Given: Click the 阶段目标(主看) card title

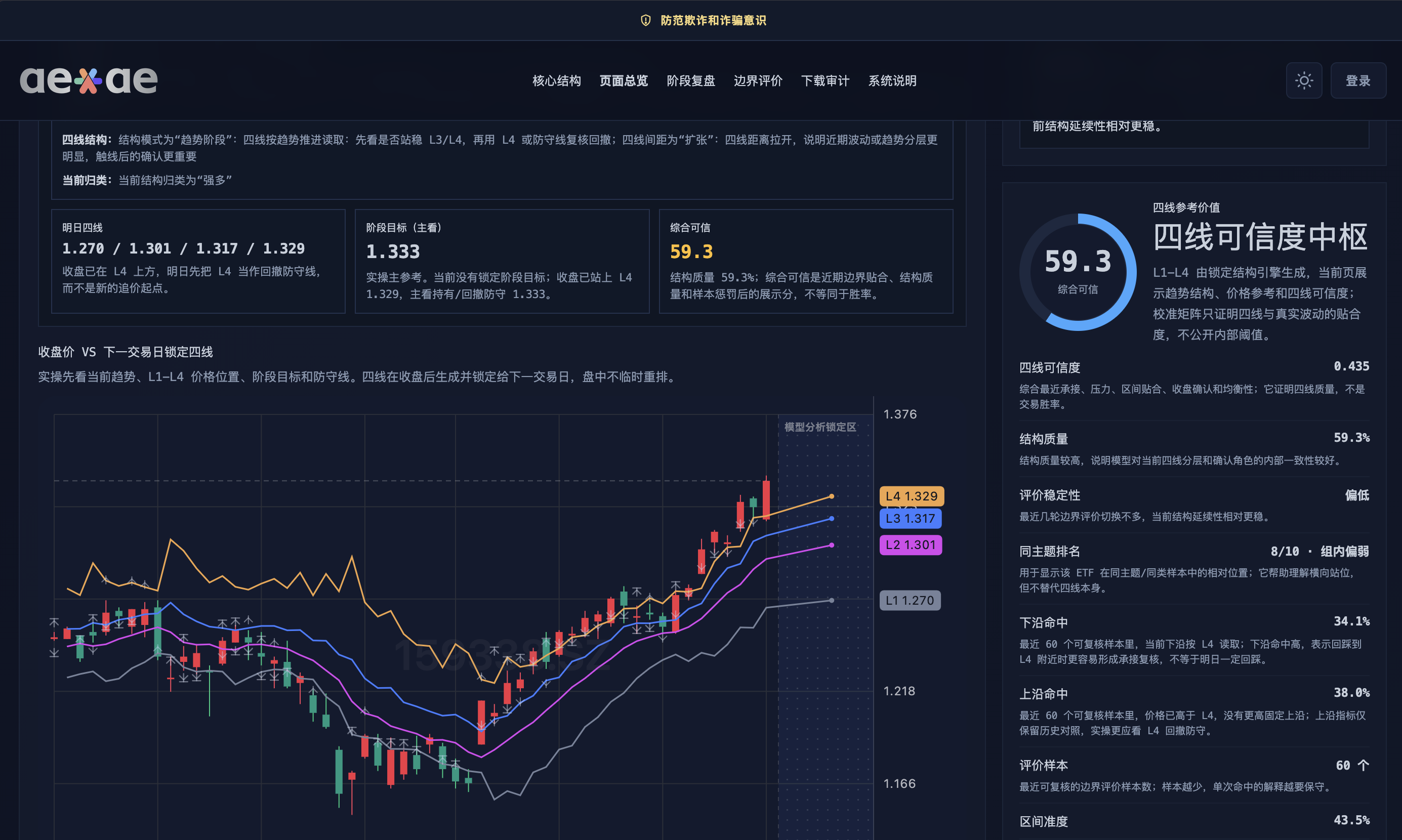Looking at the screenshot, I should (x=403, y=228).
